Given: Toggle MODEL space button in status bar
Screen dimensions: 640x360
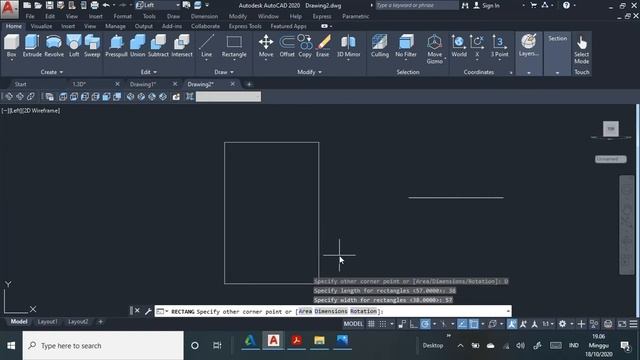Looking at the screenshot, I should (353, 324).
